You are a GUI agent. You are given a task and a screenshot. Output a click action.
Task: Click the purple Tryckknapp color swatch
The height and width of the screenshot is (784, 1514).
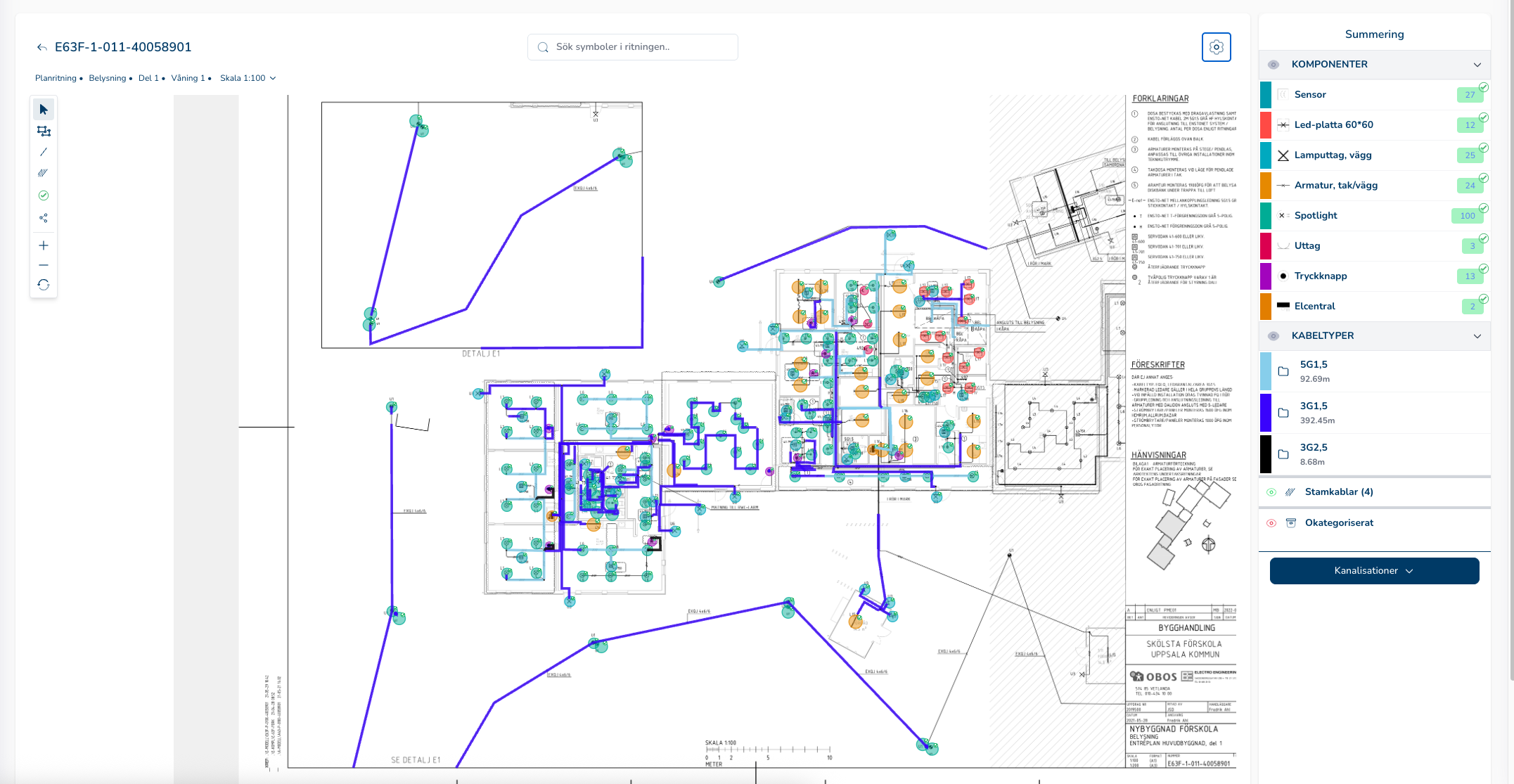click(x=1266, y=276)
